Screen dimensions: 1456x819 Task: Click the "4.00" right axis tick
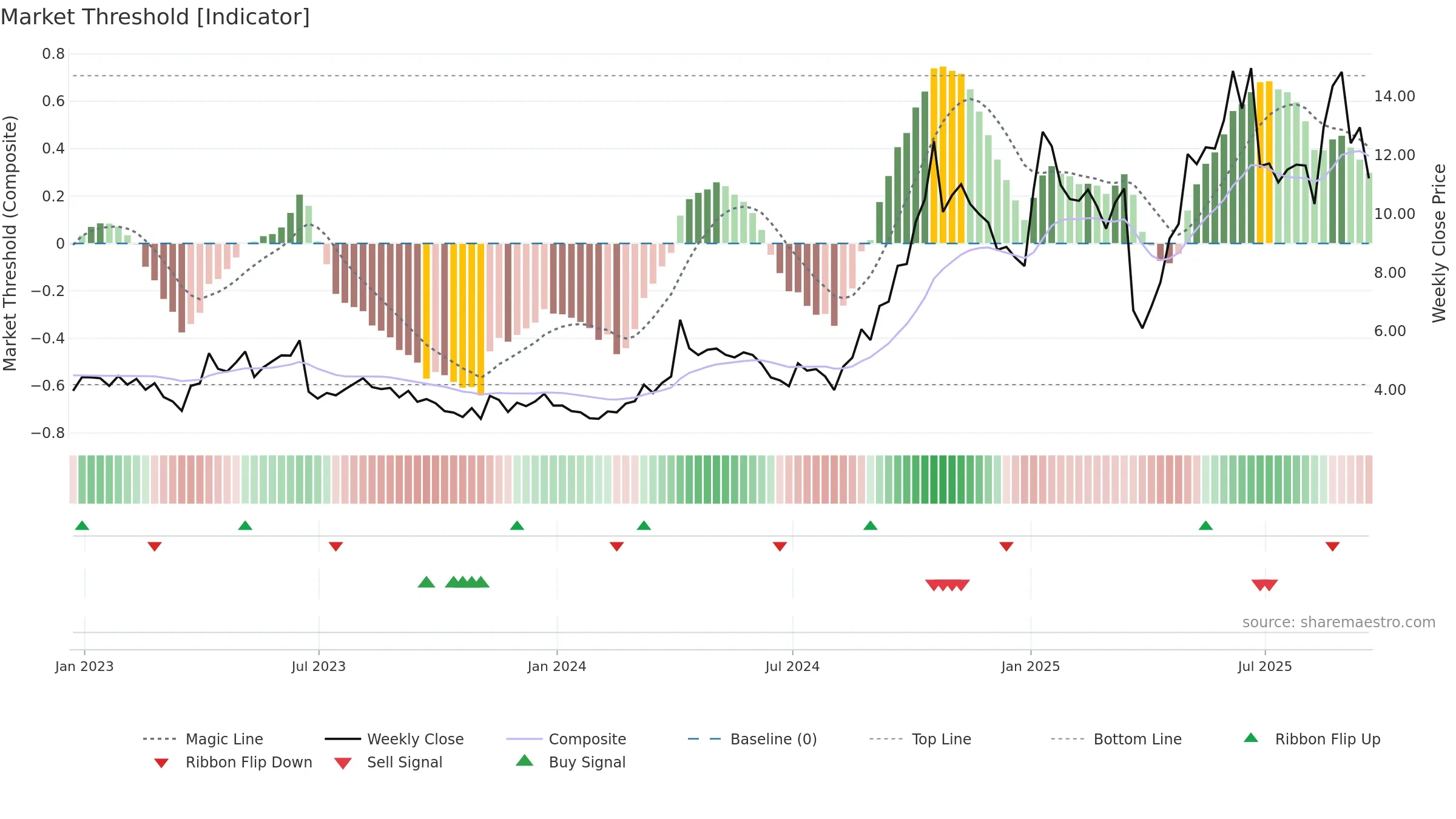click(x=1390, y=390)
